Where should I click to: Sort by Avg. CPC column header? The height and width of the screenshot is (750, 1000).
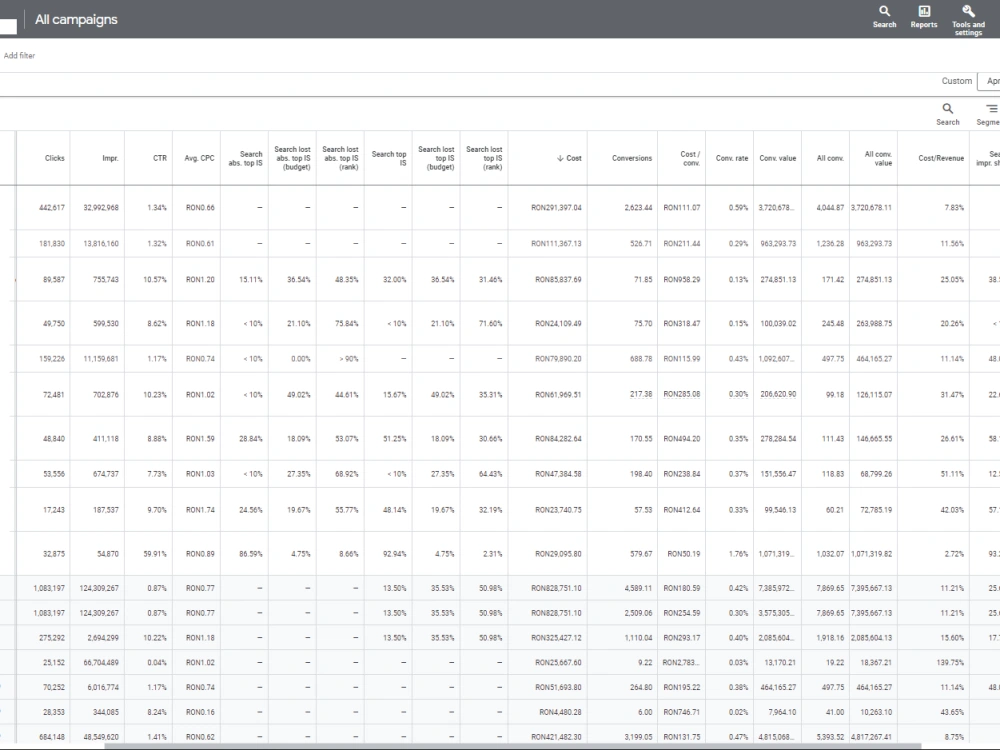[x=199, y=158]
